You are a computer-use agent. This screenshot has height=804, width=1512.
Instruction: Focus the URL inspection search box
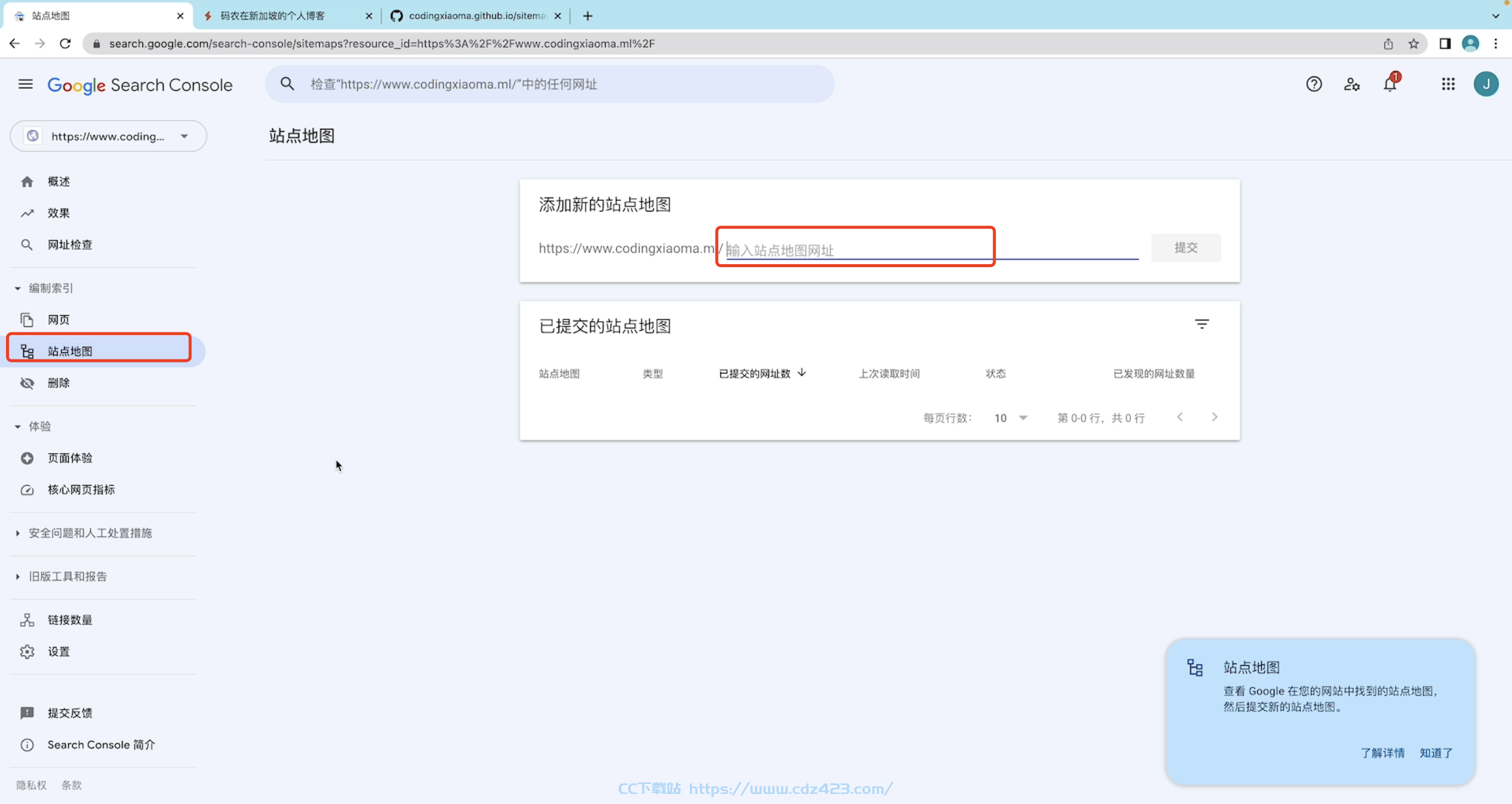549,84
